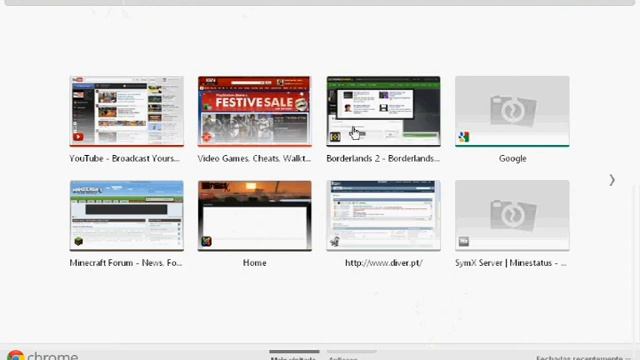Click the Chrome logo in bottom bar
The height and width of the screenshot is (360, 640).
[16, 356]
